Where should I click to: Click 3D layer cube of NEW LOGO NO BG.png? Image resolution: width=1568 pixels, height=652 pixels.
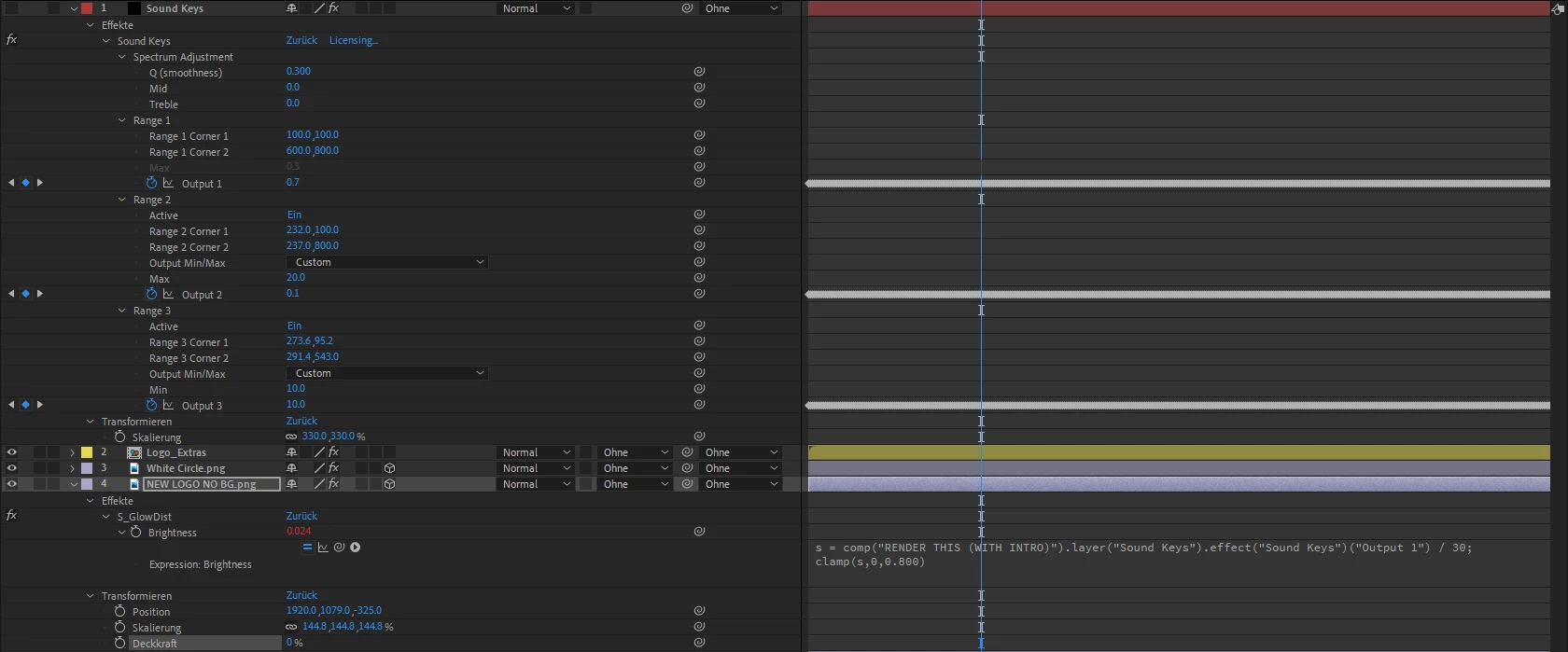[x=389, y=484]
